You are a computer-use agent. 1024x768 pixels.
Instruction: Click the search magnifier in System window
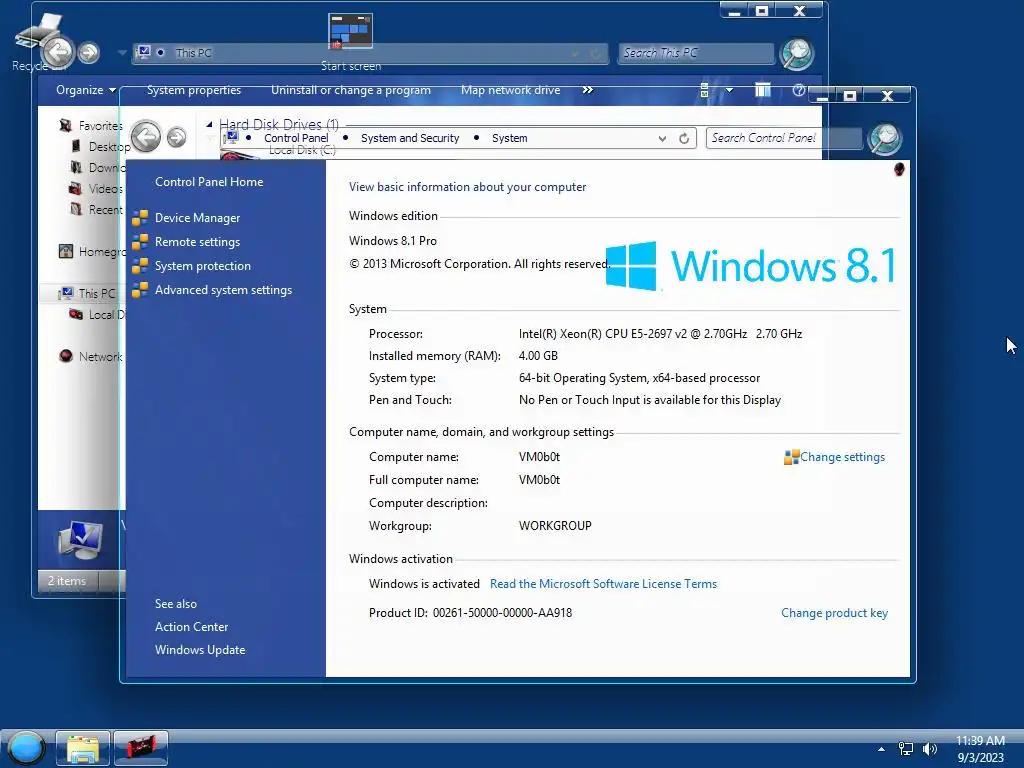886,138
